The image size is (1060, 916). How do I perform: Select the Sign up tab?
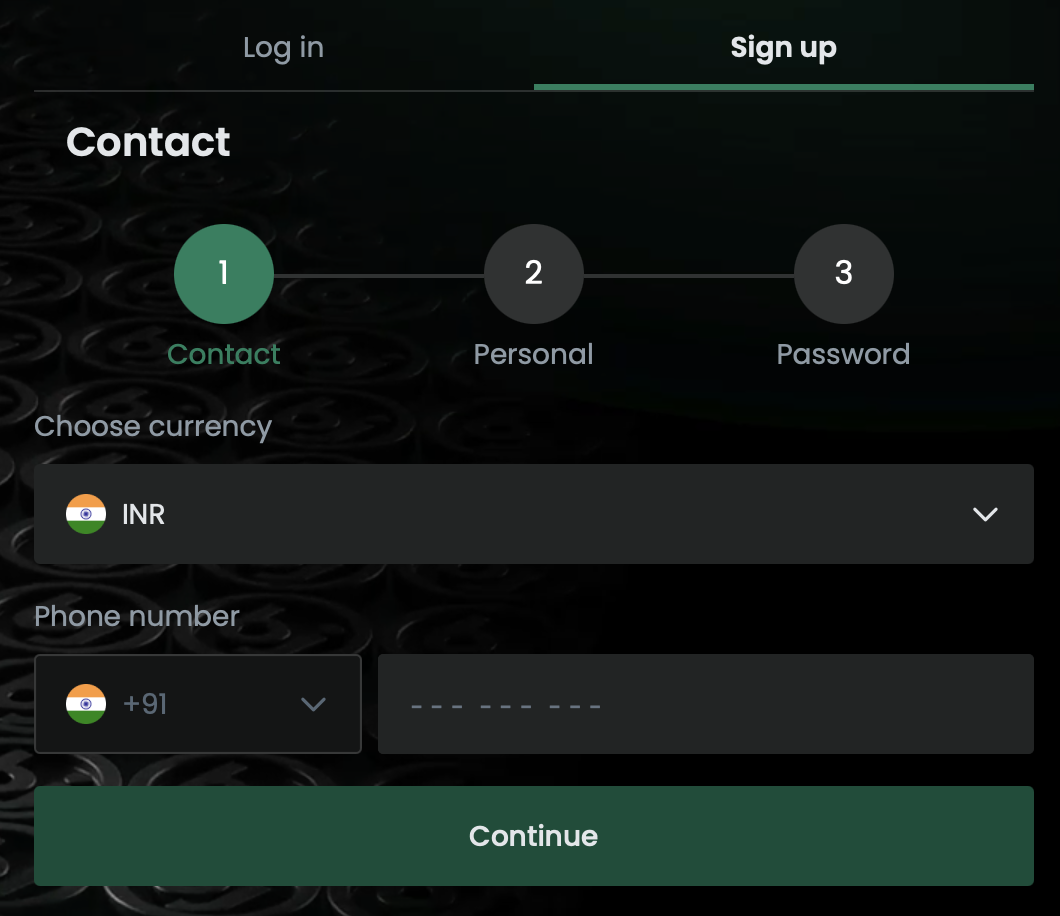tap(783, 46)
